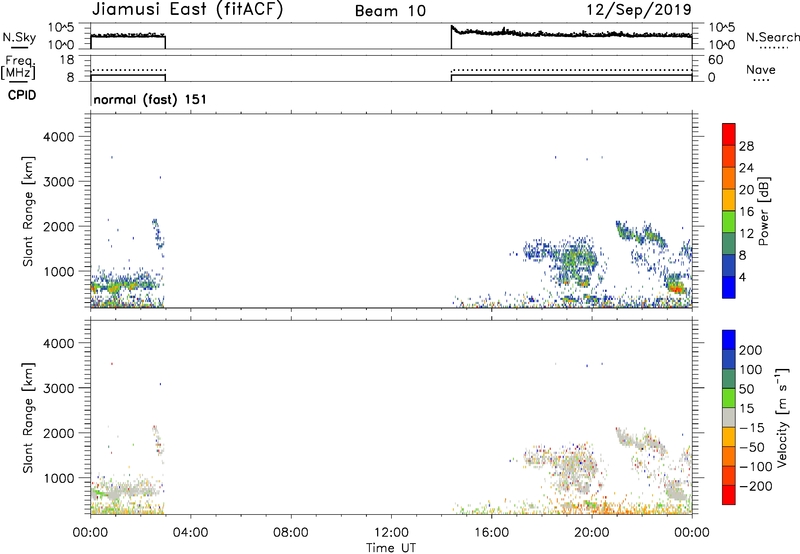Screen dimensions: 800x554
Task: Click the "1000" range tick in the velocity panel
Action: tap(58, 478)
